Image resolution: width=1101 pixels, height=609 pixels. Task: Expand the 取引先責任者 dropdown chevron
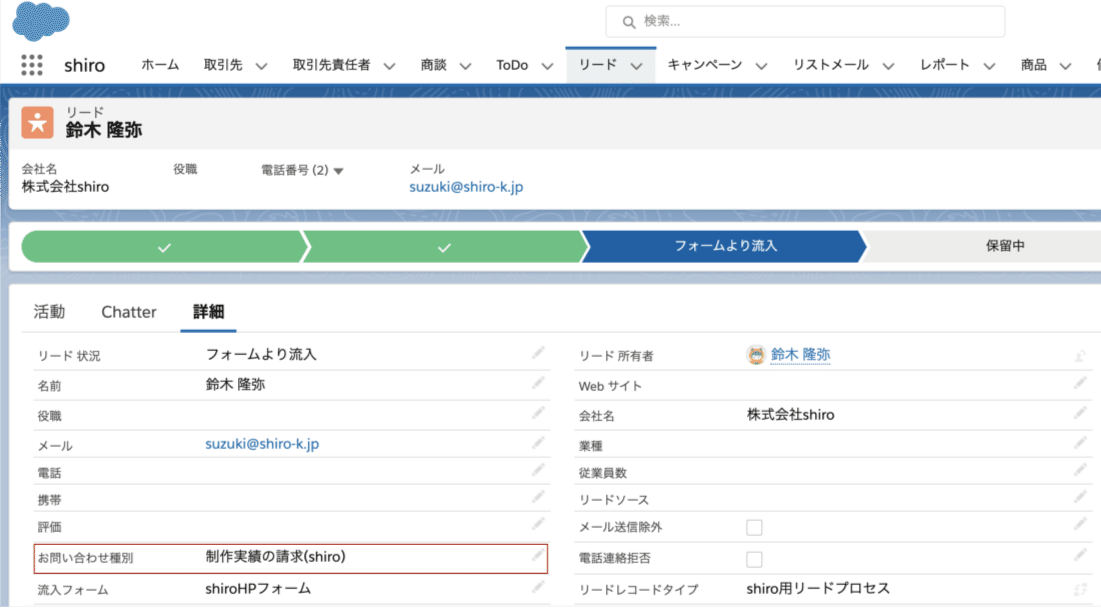(389, 67)
